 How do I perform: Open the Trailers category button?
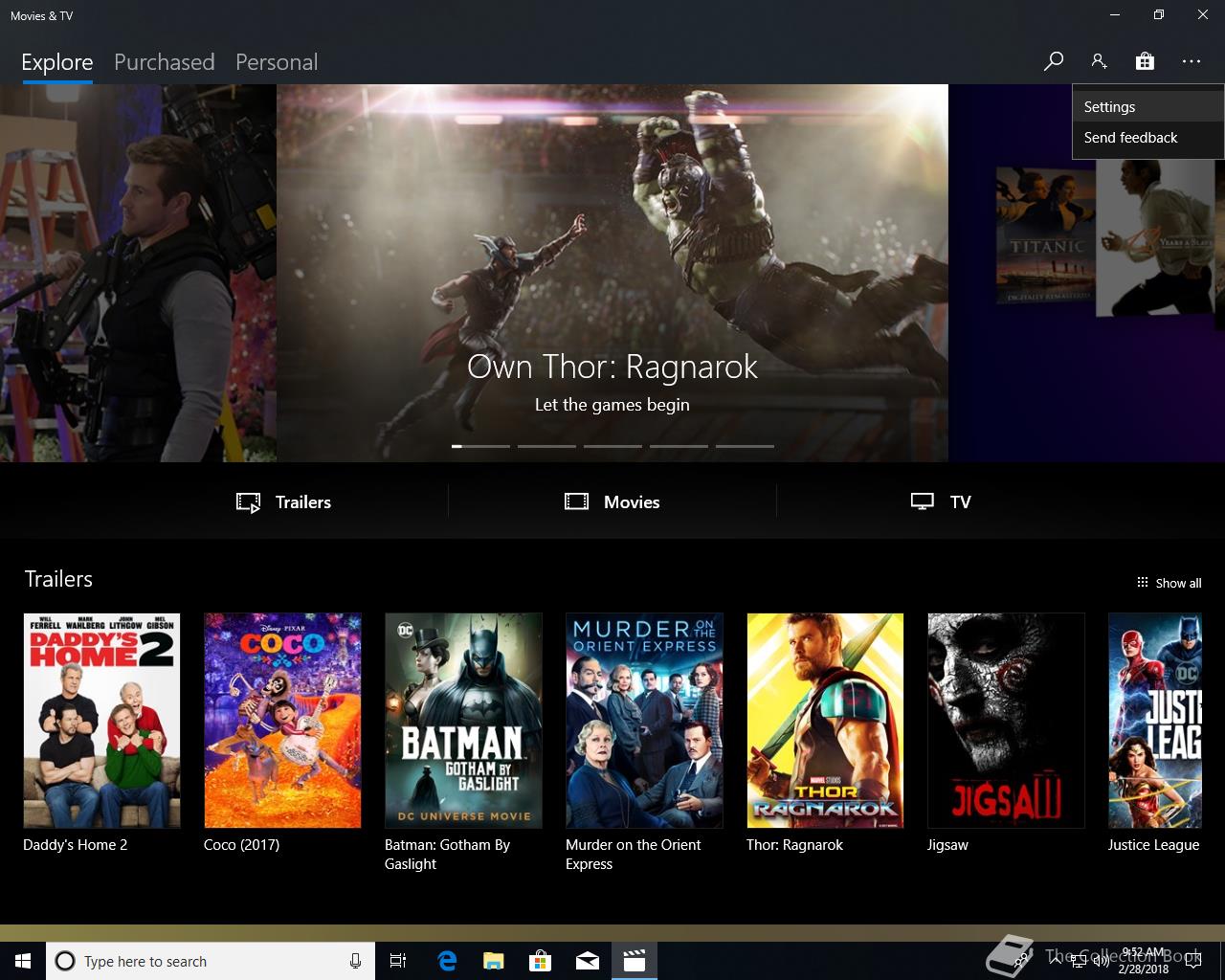pos(283,501)
